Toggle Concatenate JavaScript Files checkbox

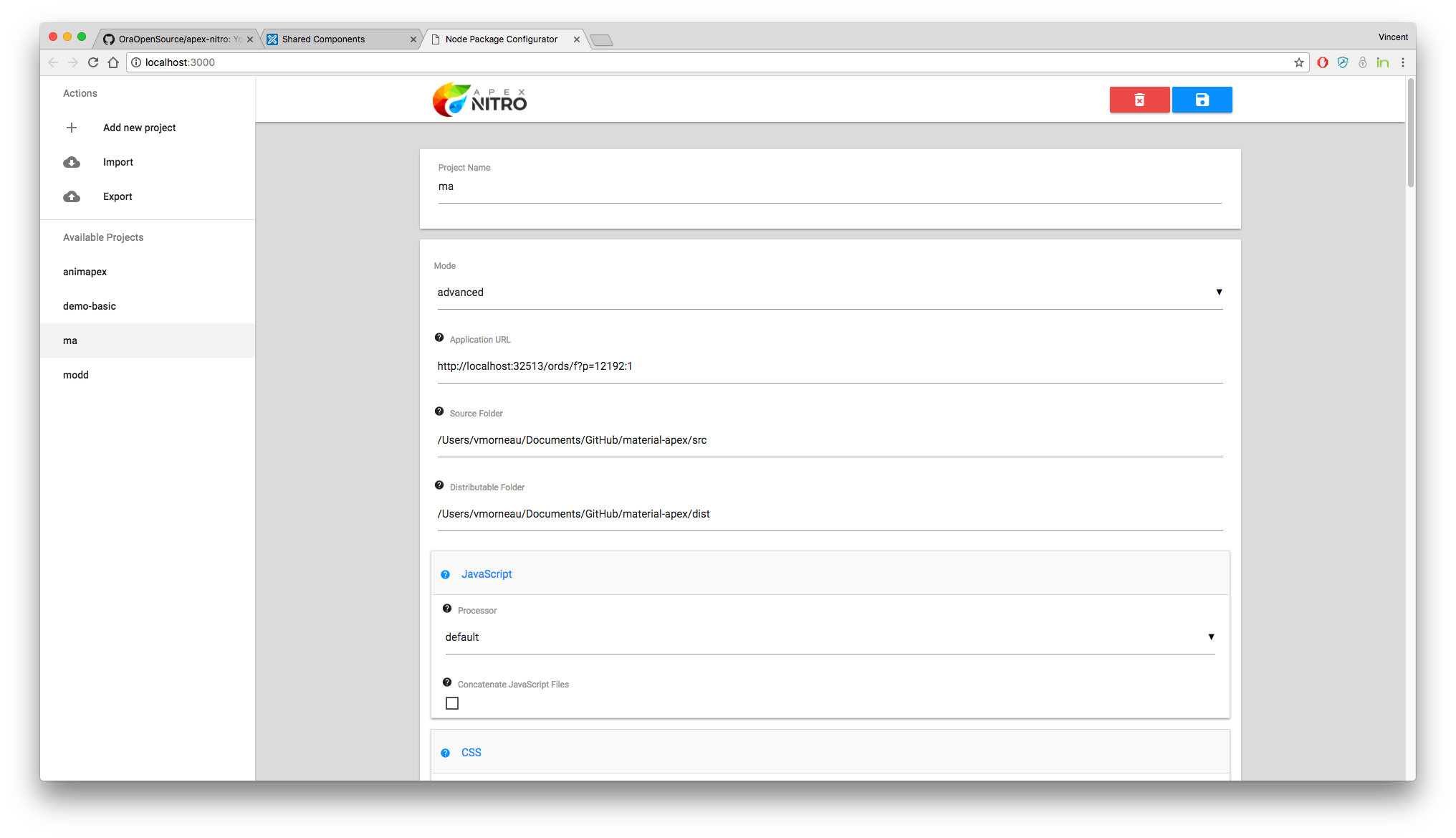[452, 703]
